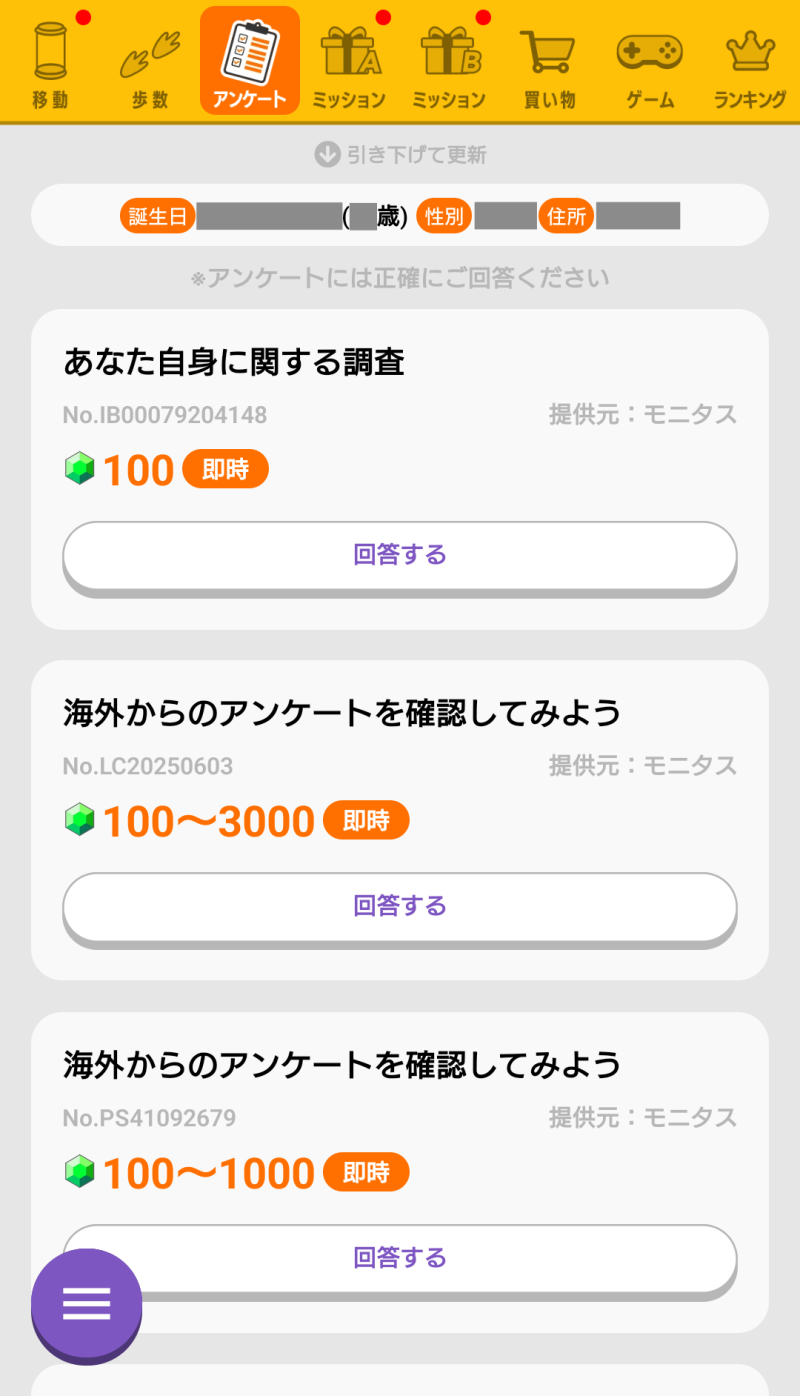
Task: Tap the 引き下げて更新 refresh arrow
Action: point(328,155)
